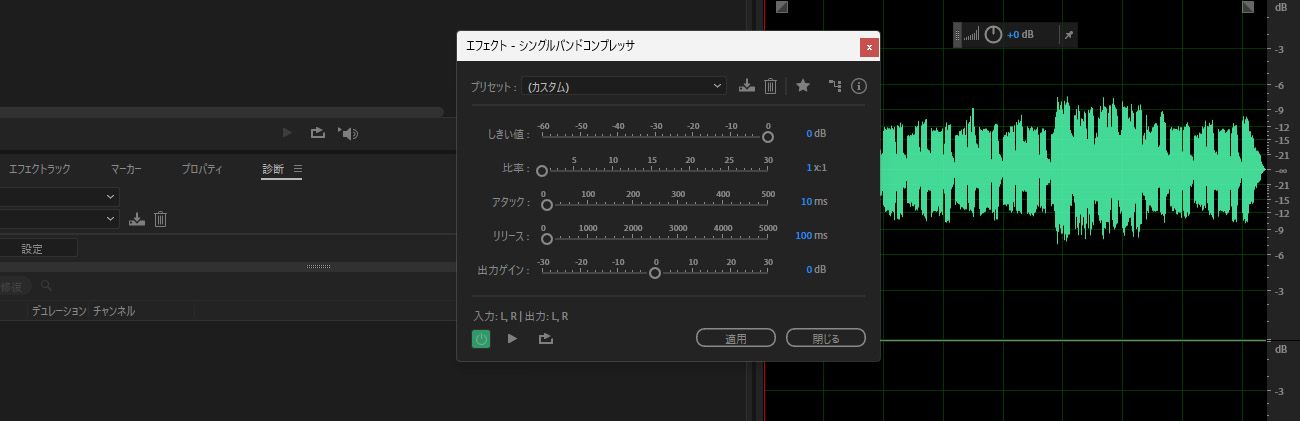Click the panel divider grip below 設定

pyautogui.click(x=318, y=266)
